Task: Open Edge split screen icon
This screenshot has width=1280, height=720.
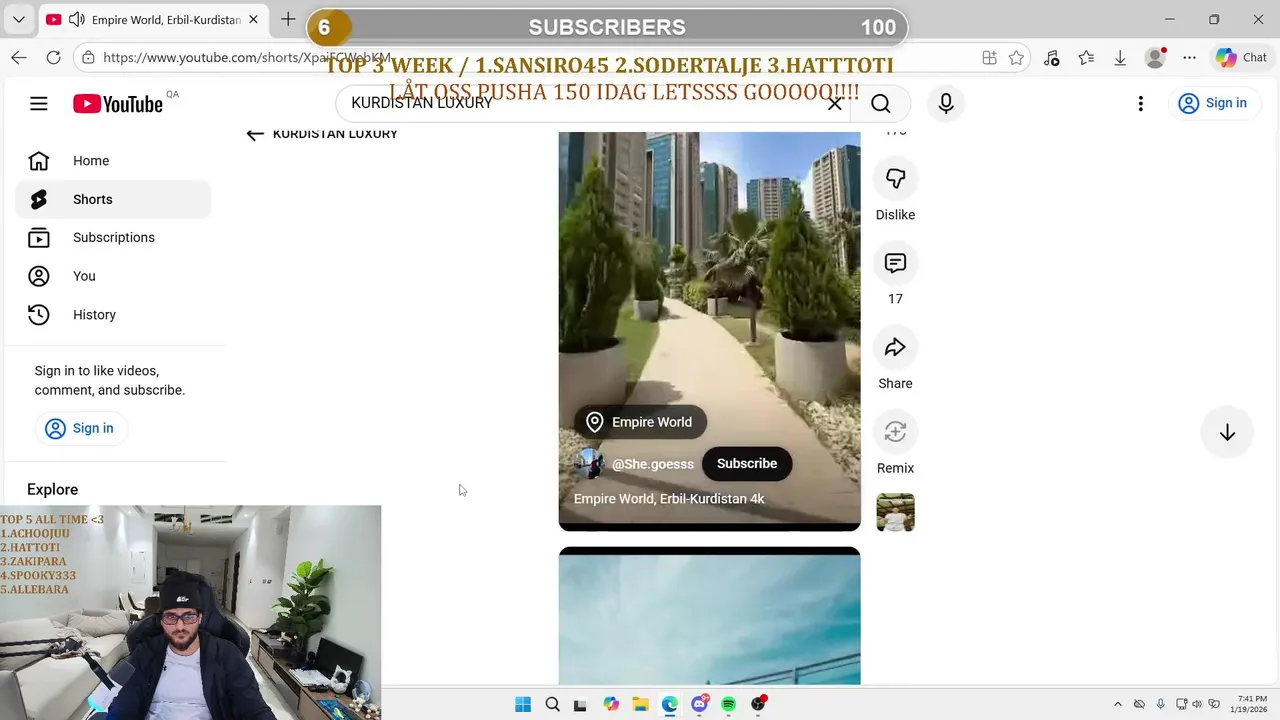Action: [989, 58]
